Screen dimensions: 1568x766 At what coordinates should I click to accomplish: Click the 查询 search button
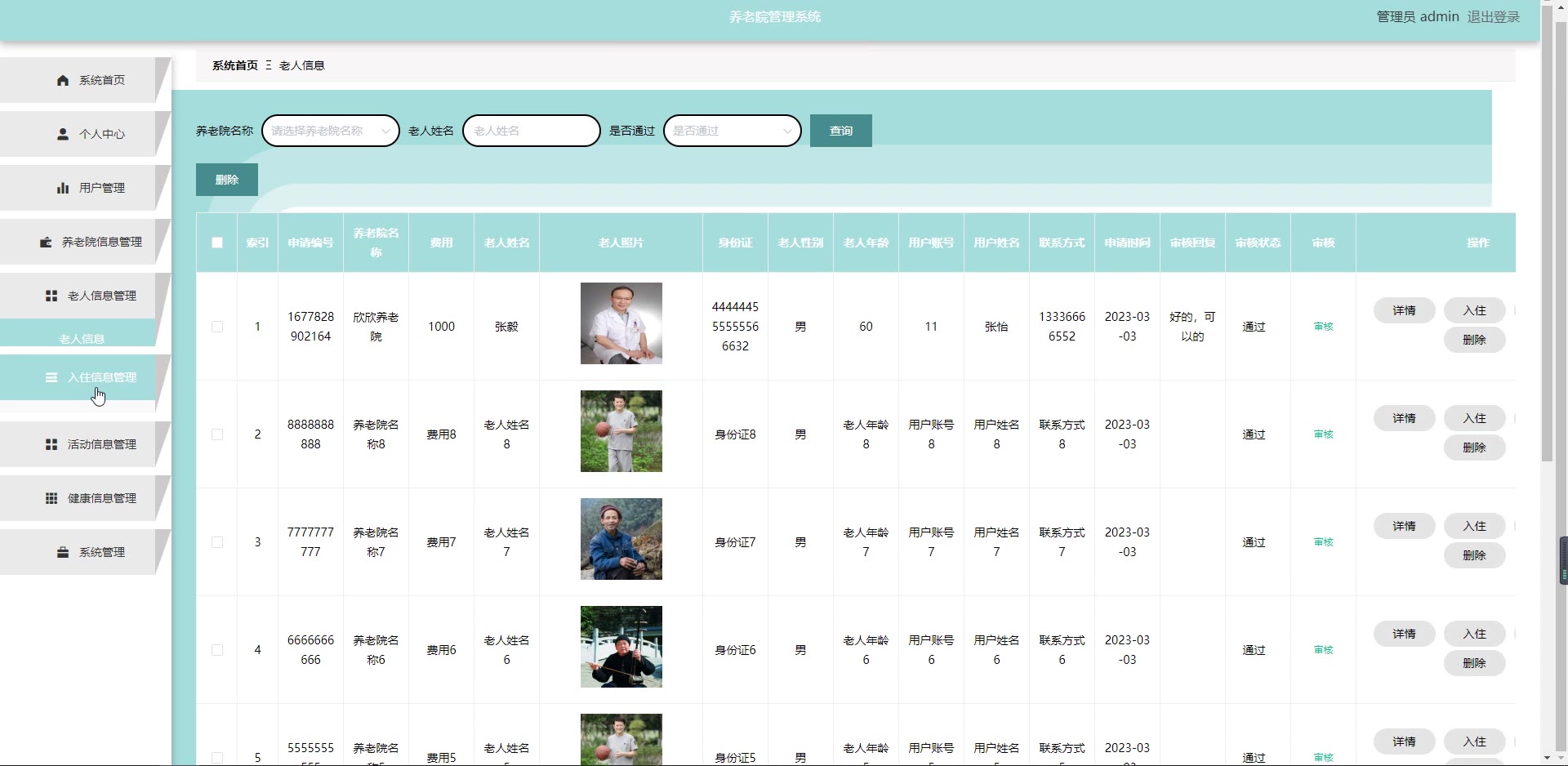click(840, 131)
